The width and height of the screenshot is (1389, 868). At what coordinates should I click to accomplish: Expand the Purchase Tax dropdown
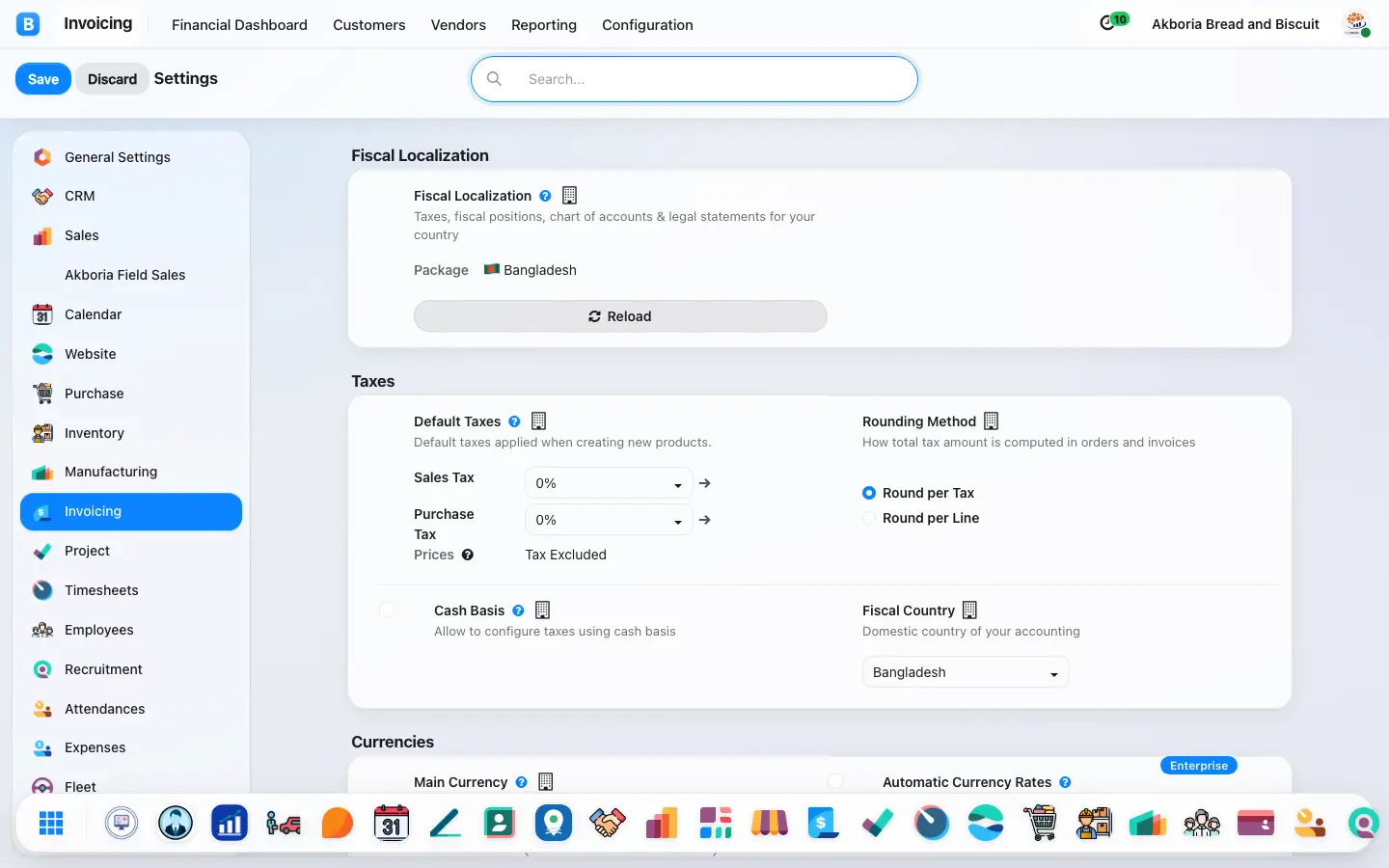tap(609, 520)
